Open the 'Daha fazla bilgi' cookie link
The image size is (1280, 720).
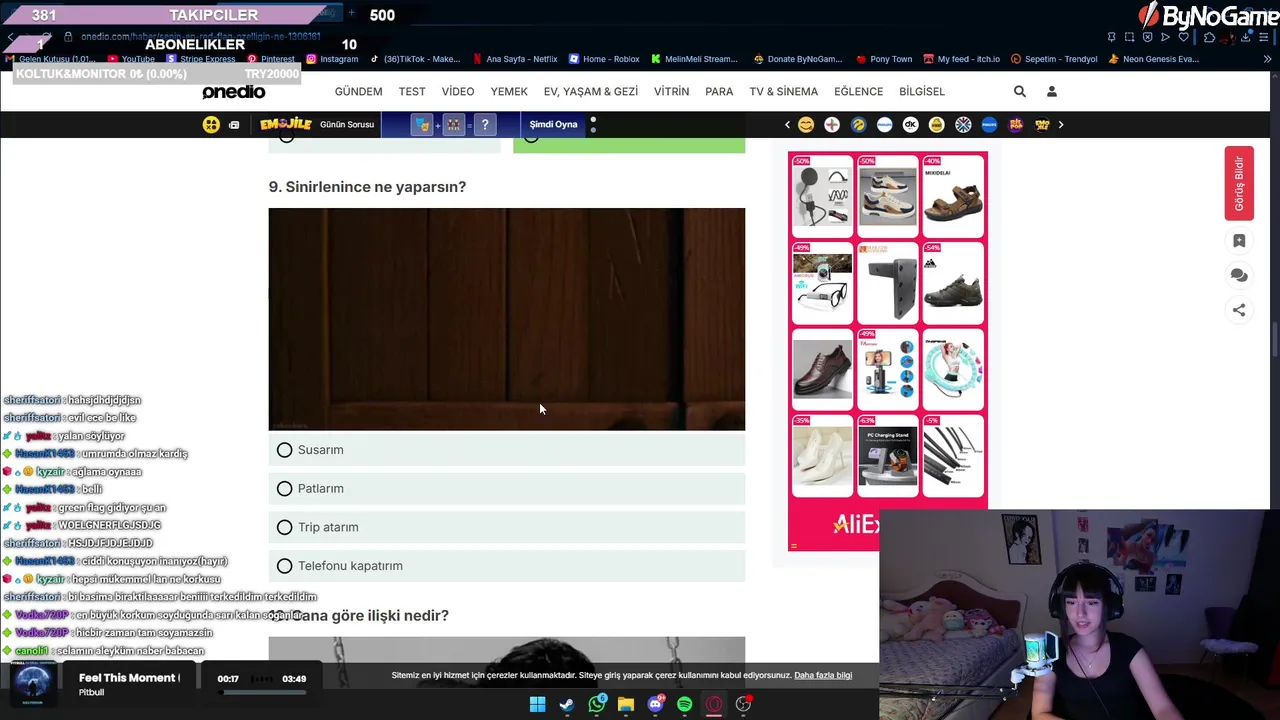[823, 675]
